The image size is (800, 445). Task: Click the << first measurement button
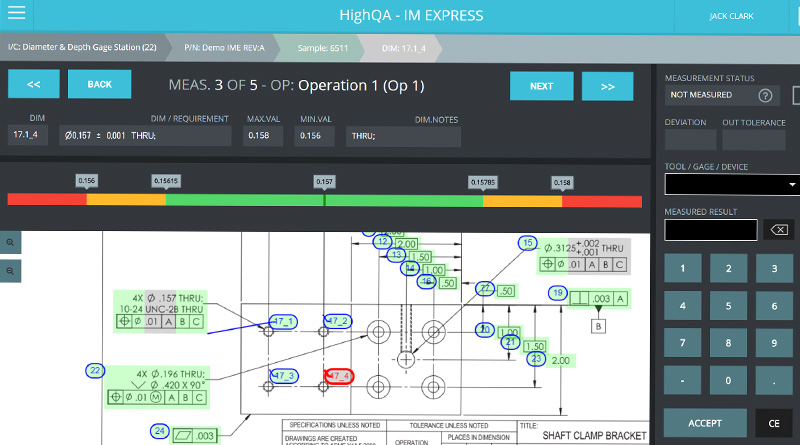click(34, 84)
